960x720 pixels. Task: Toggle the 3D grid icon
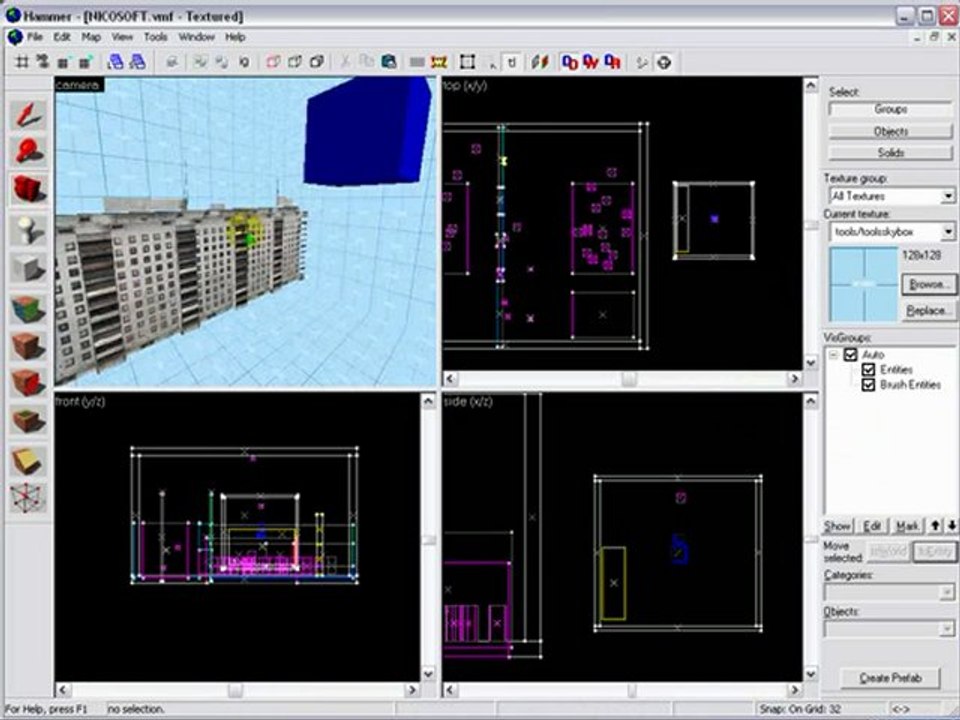click(42, 62)
